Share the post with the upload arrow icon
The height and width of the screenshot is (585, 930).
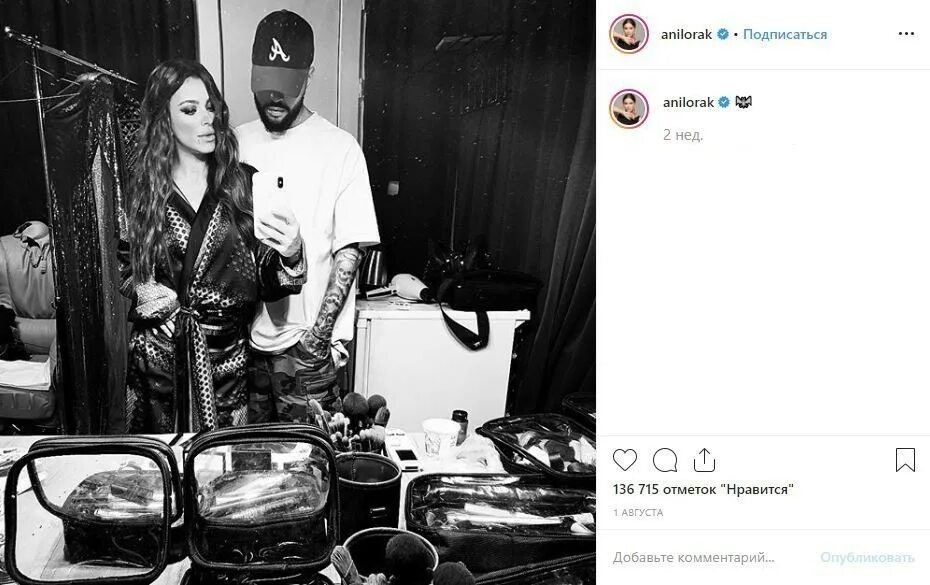click(704, 460)
